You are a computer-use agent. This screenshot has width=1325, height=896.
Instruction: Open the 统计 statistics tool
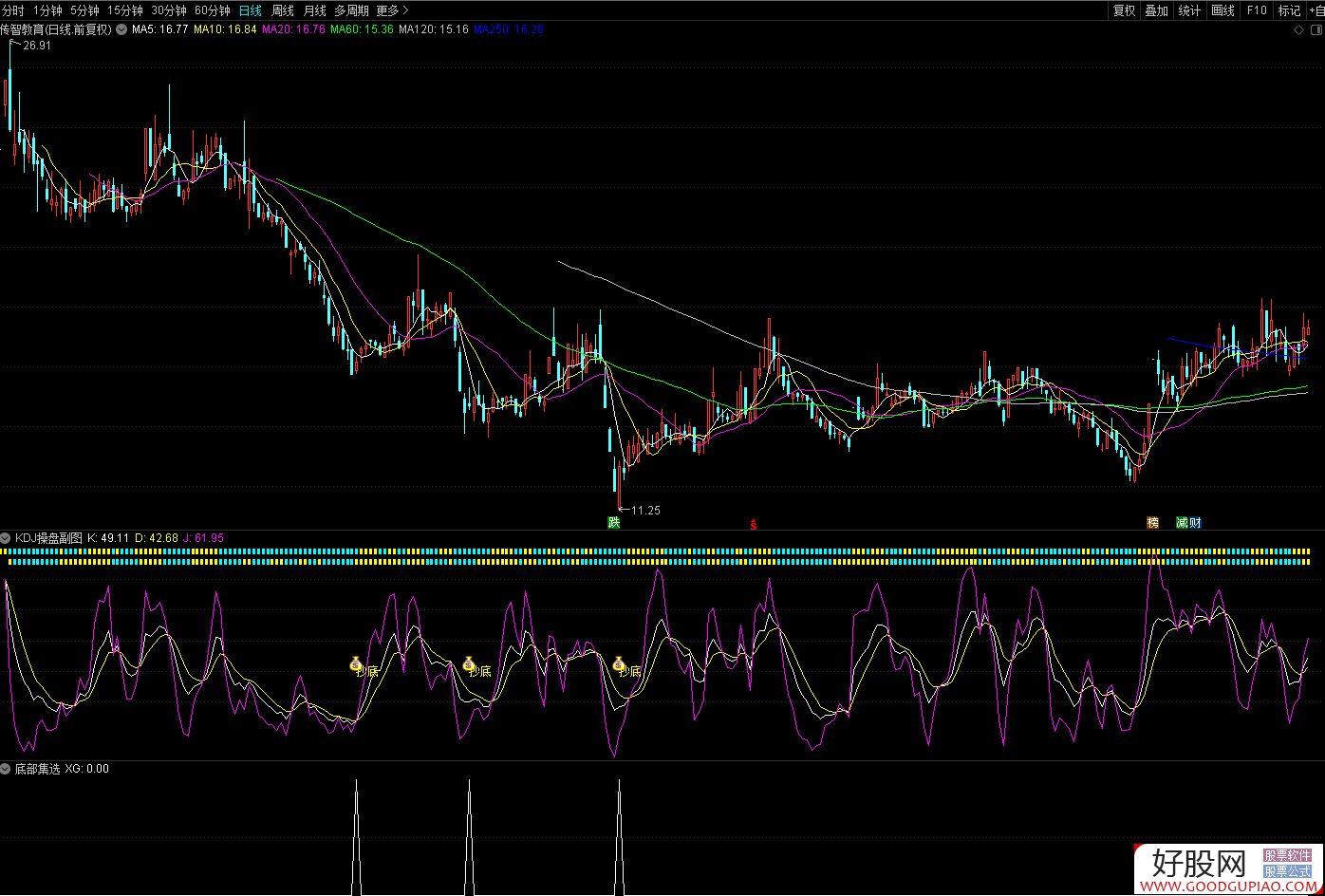(x=1189, y=10)
